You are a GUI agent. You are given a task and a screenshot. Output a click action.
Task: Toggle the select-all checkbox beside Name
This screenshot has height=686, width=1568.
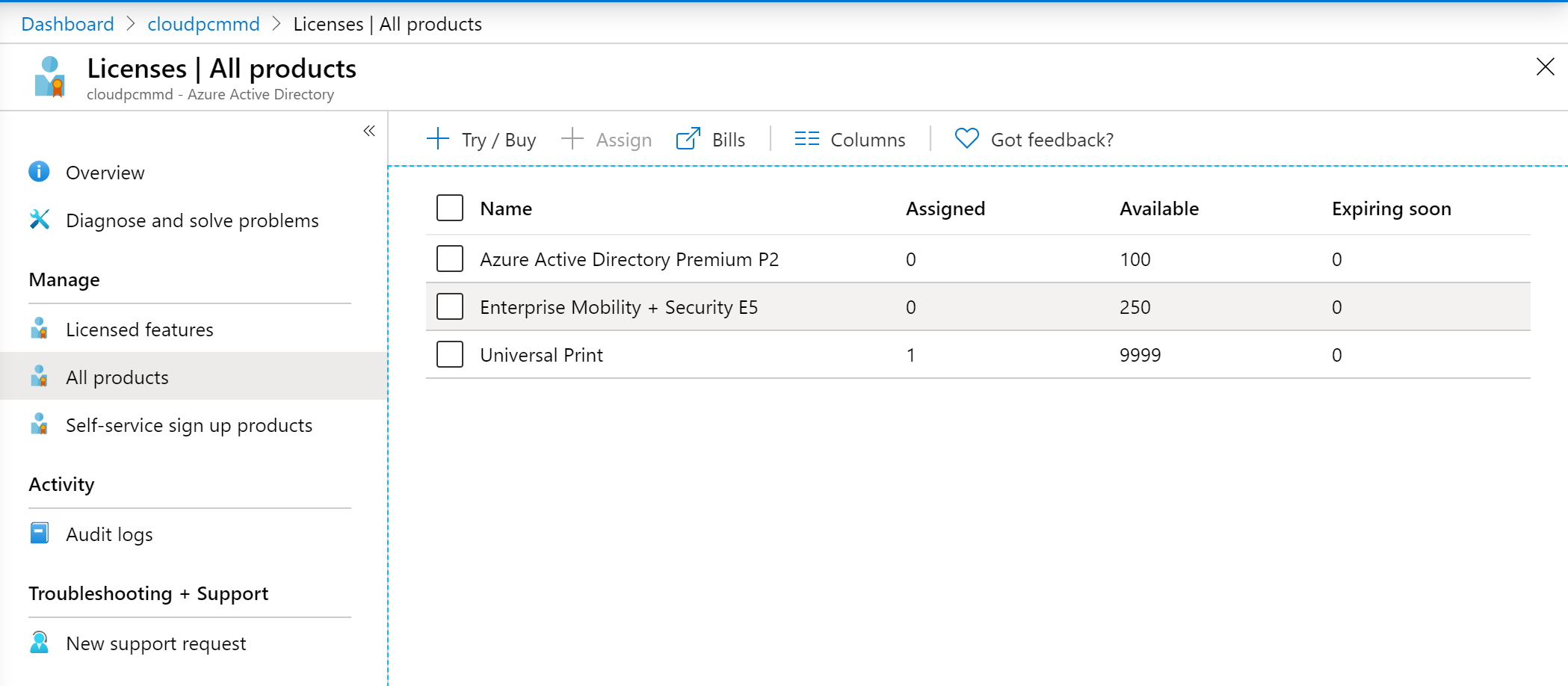tap(450, 208)
